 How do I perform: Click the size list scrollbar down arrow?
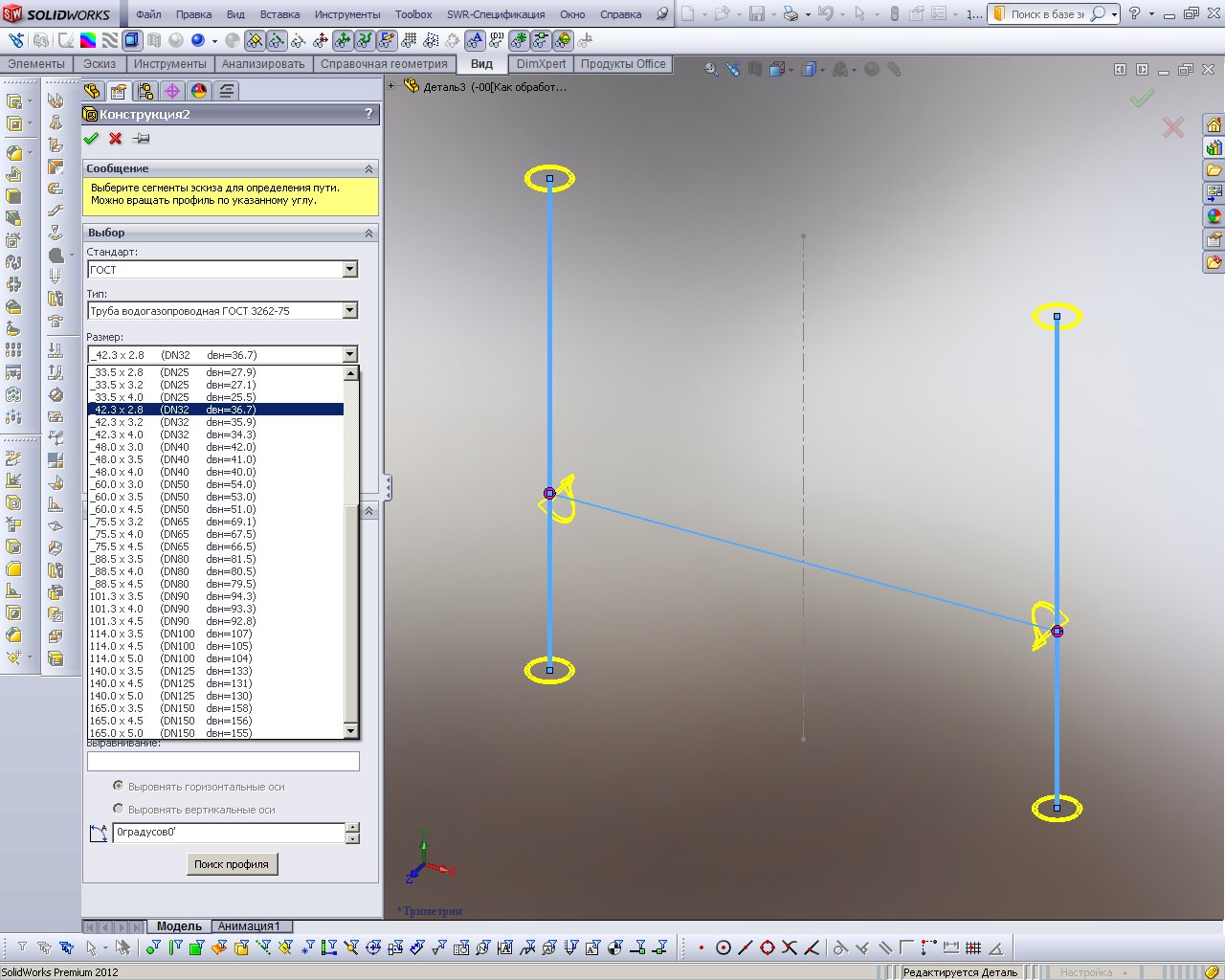351,731
